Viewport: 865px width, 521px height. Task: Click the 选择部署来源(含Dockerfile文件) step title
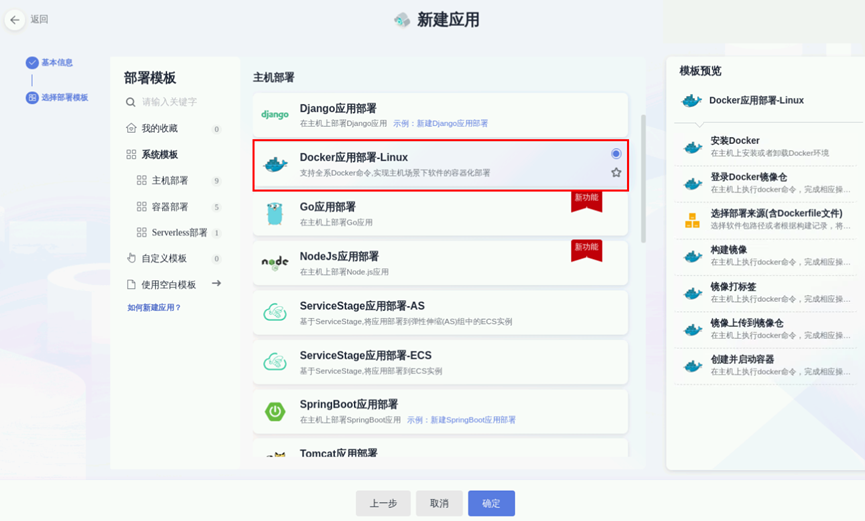[x=776, y=214]
